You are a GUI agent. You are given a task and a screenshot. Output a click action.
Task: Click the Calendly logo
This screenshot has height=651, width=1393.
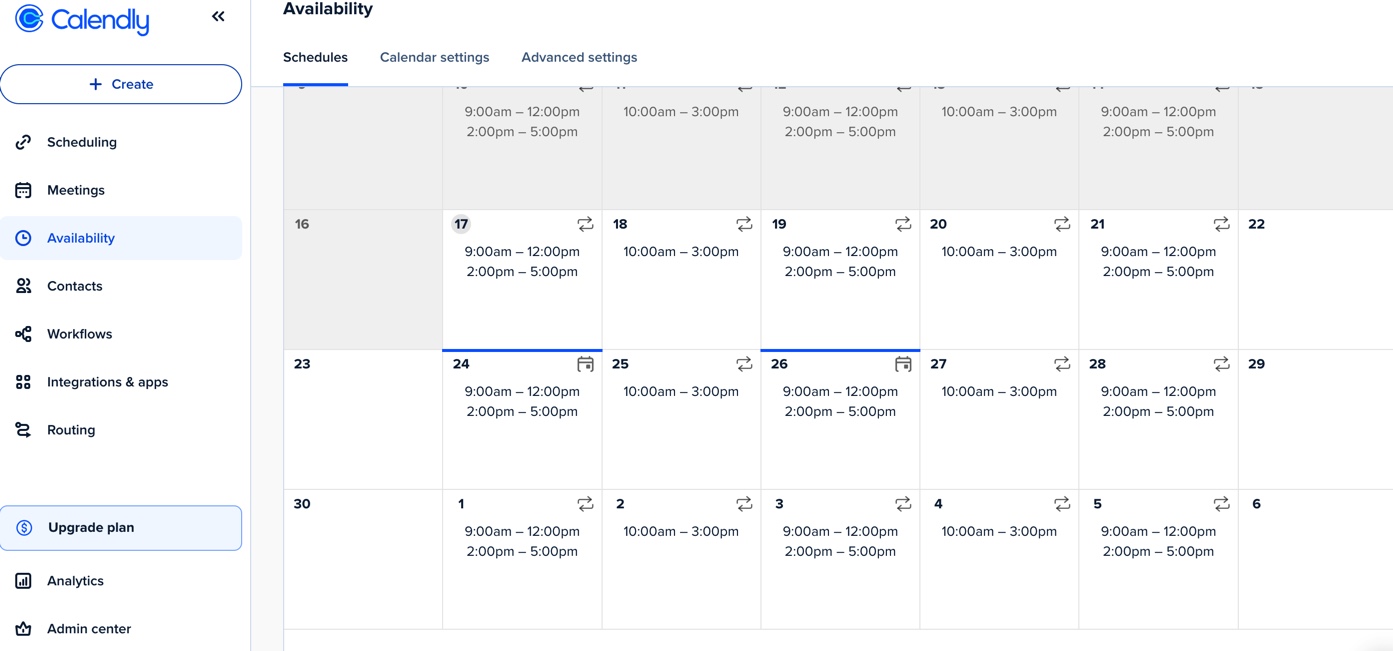point(83,19)
